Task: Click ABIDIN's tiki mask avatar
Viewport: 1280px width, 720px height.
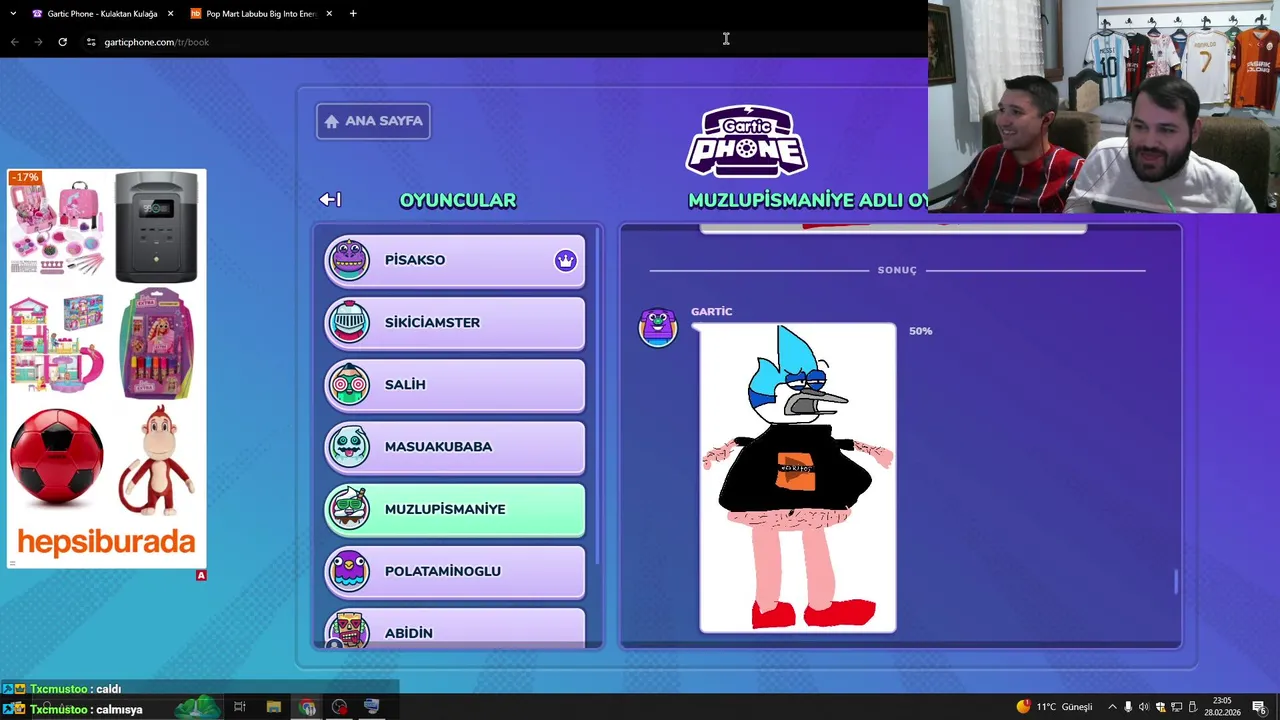Action: [x=349, y=630]
